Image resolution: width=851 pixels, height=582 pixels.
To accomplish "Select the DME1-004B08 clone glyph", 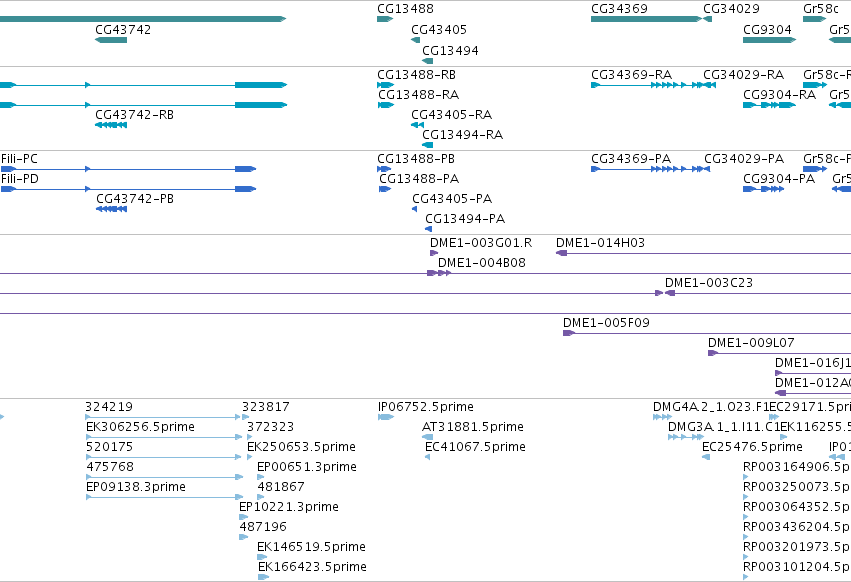I will (439, 273).
